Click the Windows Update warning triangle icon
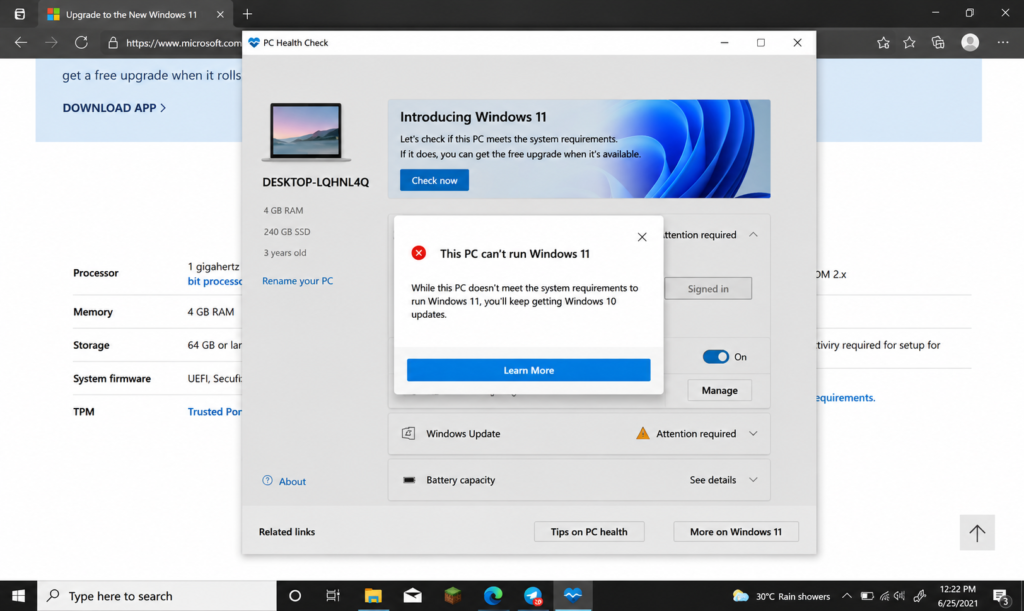 (643, 433)
